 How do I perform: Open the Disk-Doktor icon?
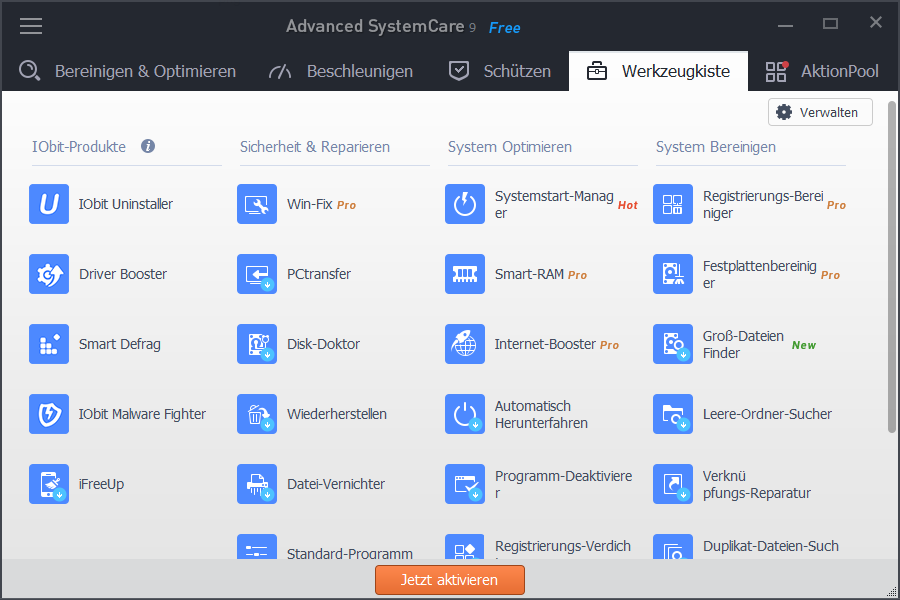coord(257,344)
